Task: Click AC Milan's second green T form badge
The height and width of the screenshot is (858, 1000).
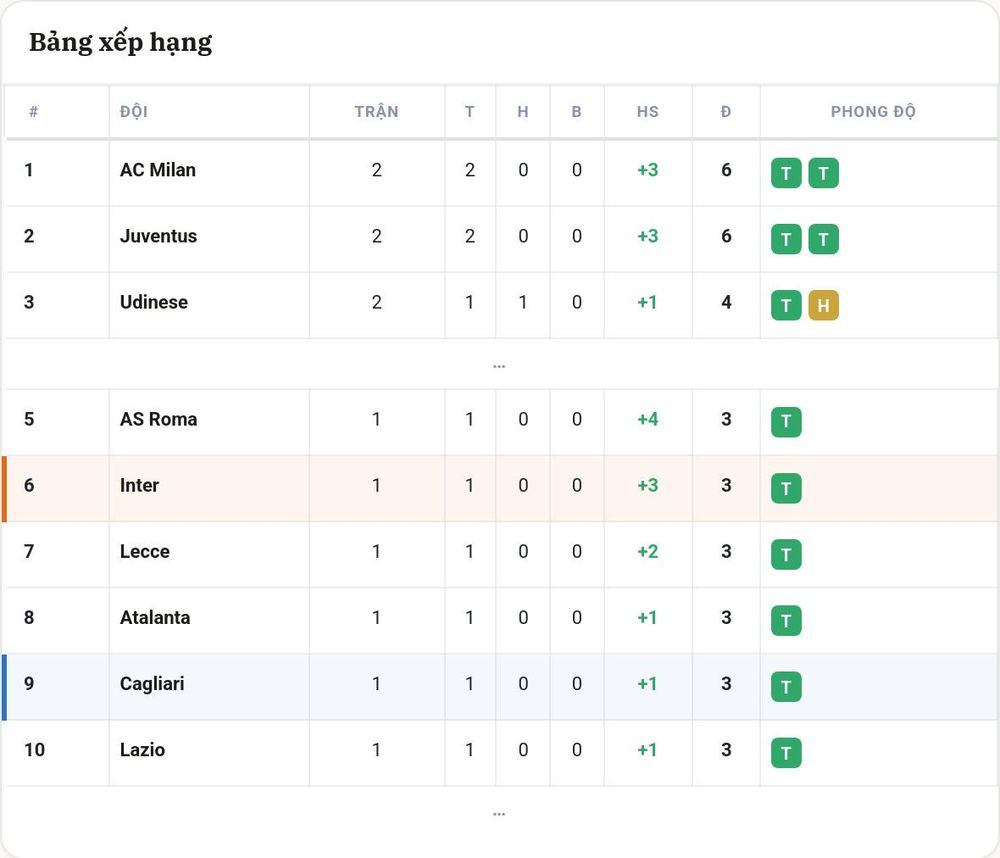Action: tap(823, 173)
